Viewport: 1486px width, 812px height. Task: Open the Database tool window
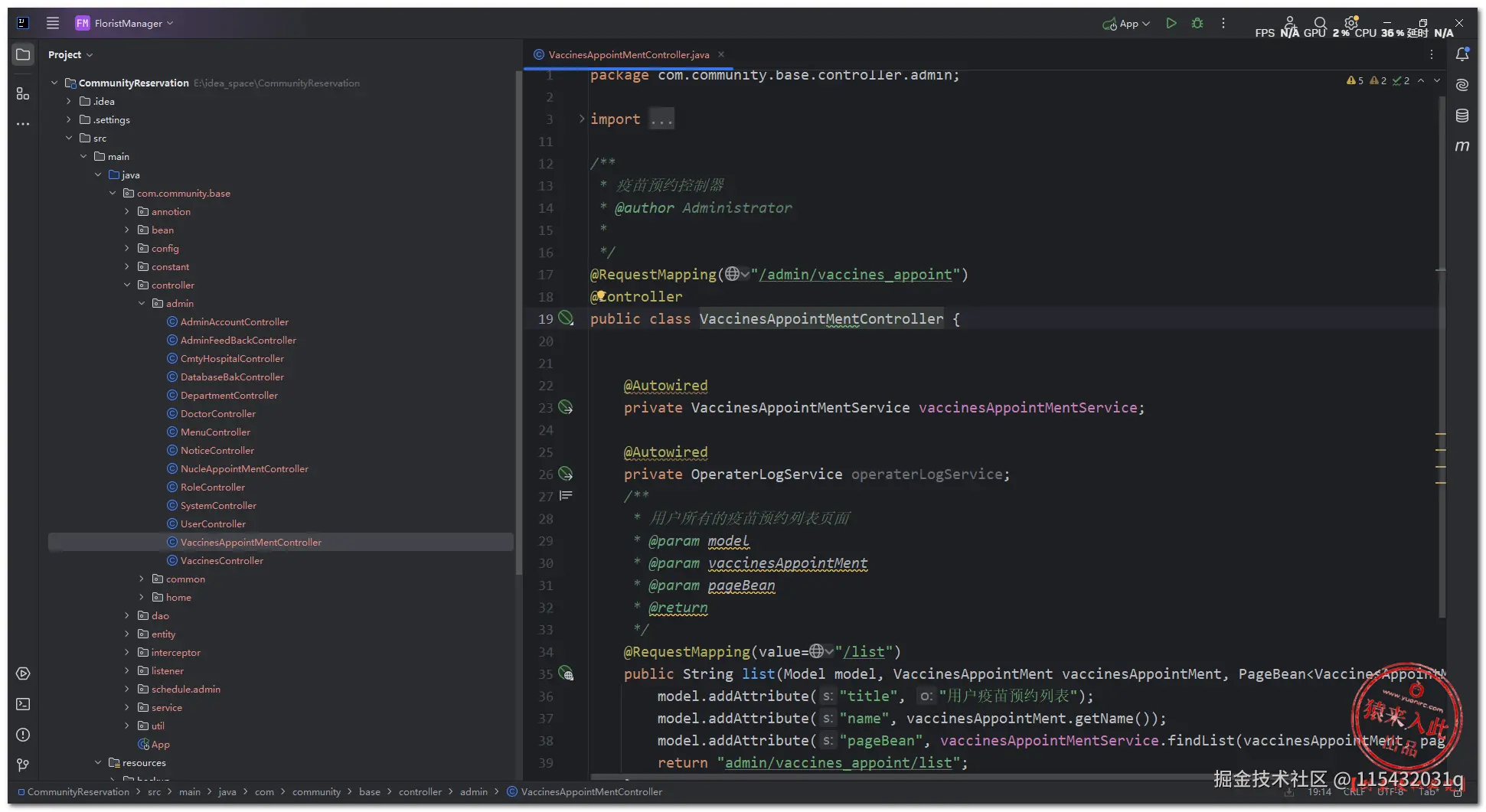point(1462,116)
